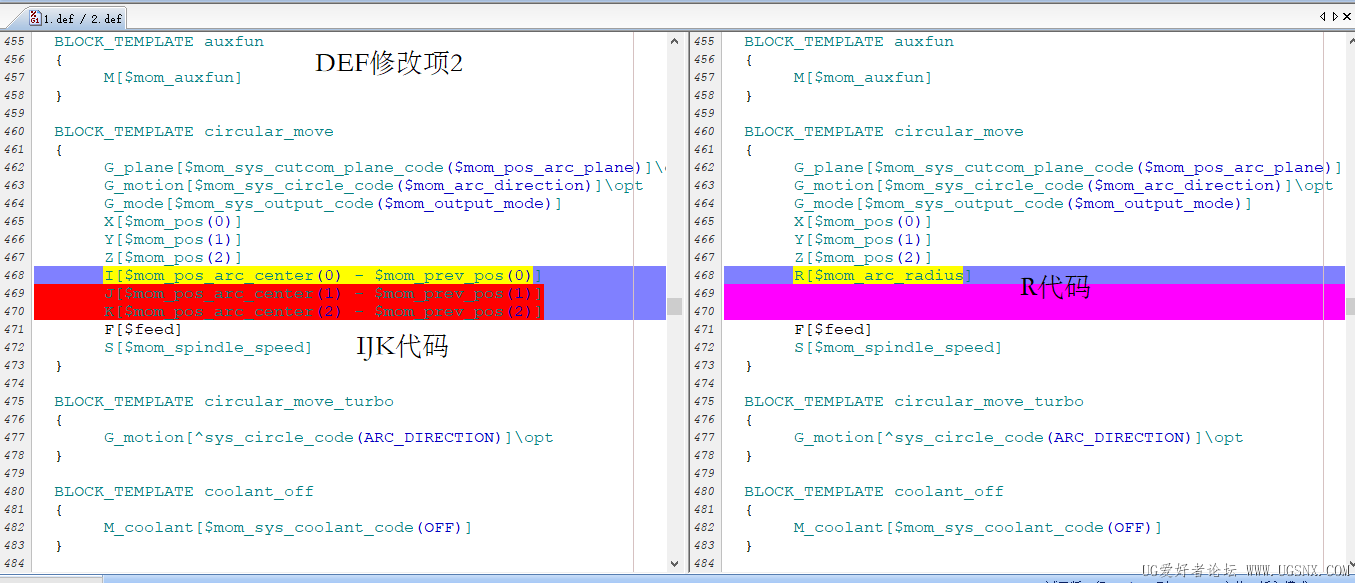
Task: Click line number 460 in the left pane gutter
Action: (13, 131)
